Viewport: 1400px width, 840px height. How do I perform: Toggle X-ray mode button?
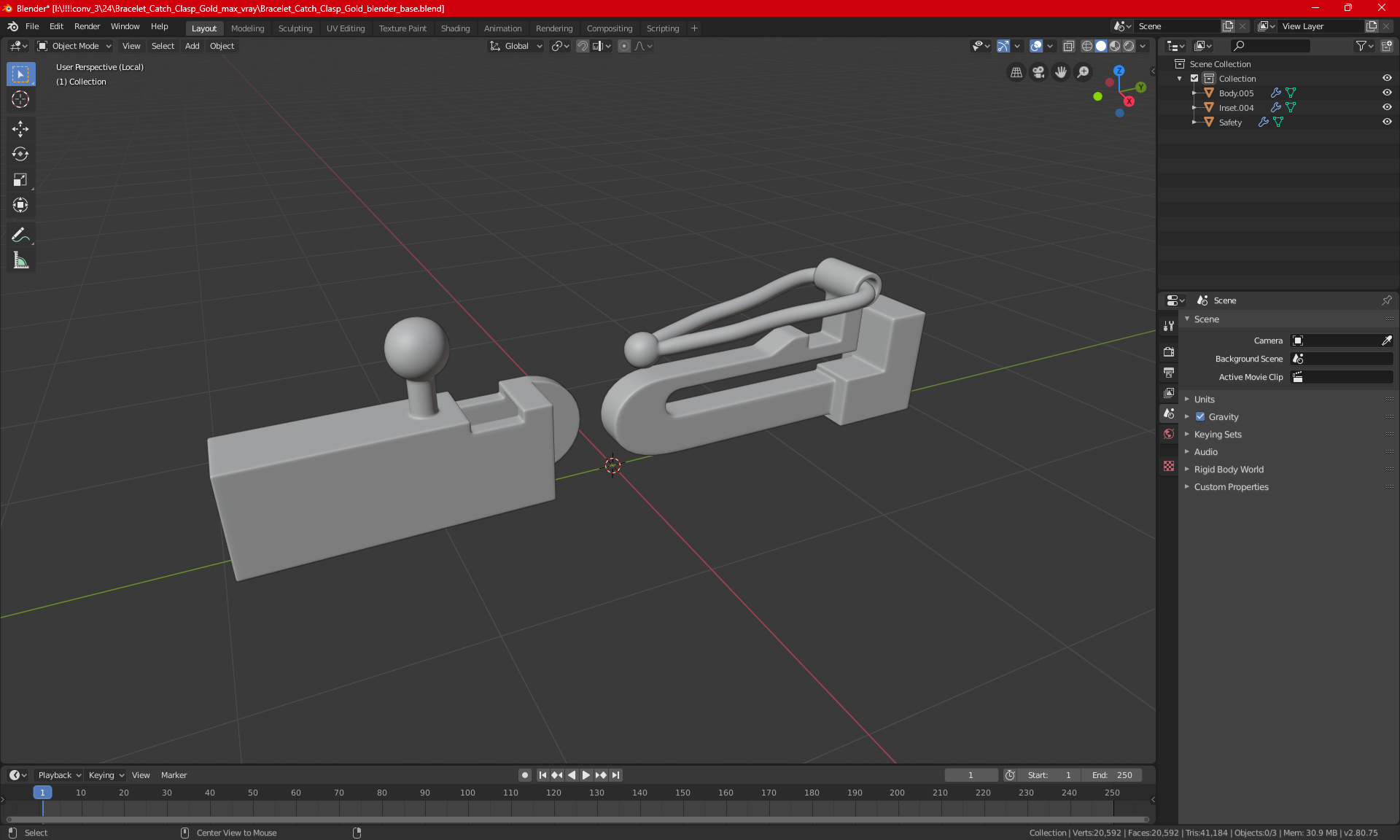(x=1068, y=46)
